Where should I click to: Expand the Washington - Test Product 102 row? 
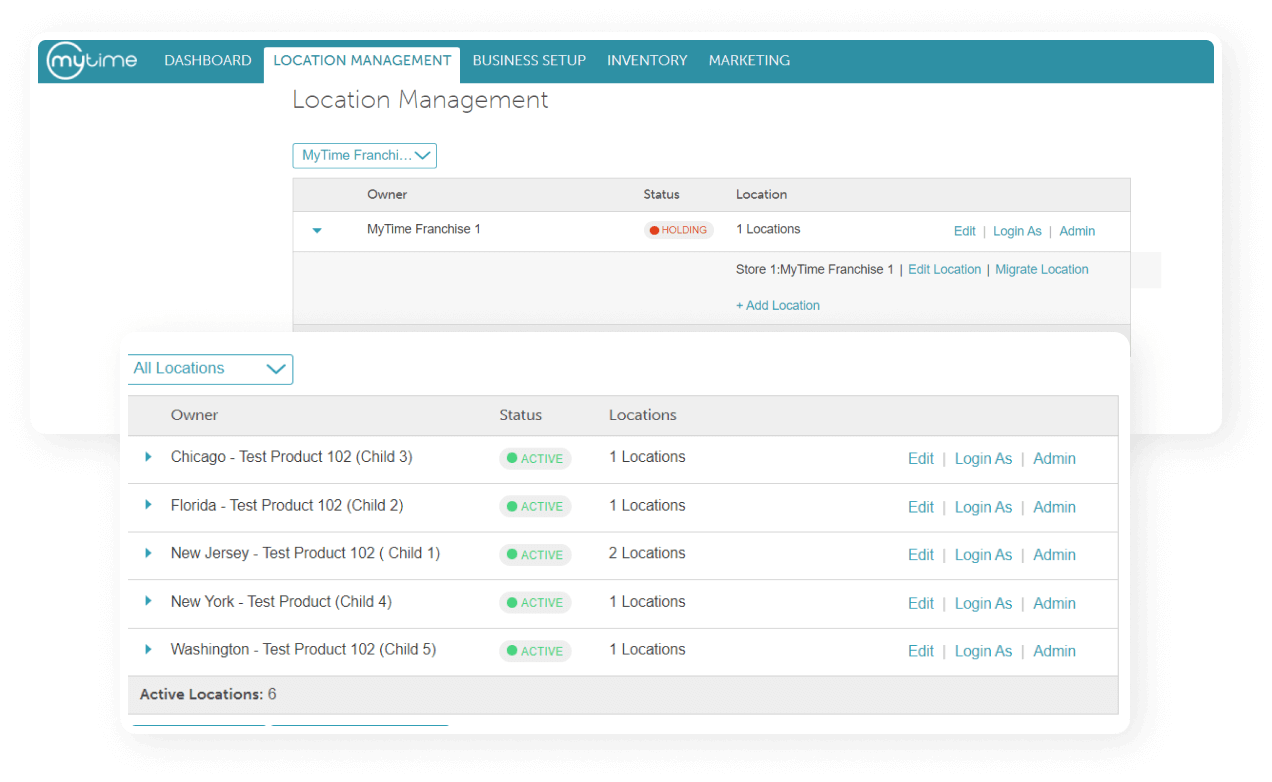pyautogui.click(x=148, y=649)
